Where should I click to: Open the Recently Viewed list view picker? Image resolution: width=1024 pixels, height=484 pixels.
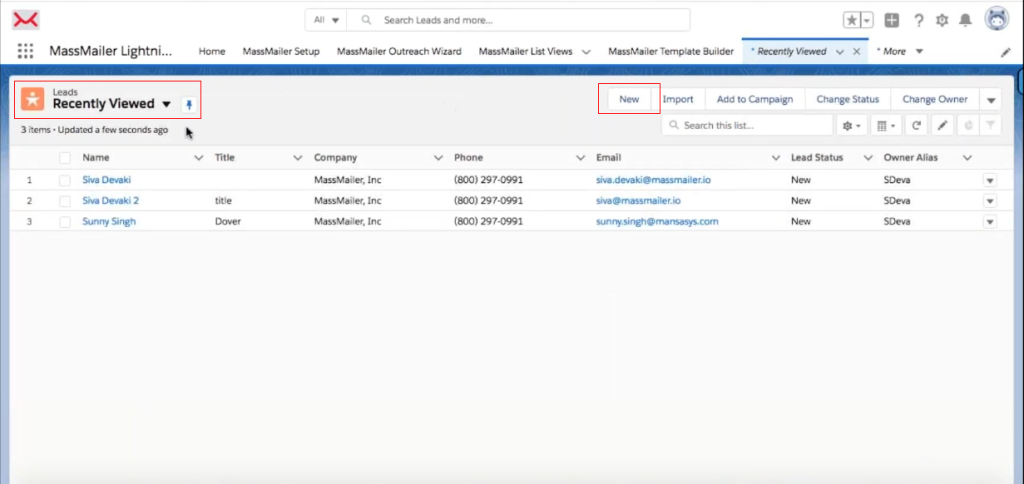167,105
